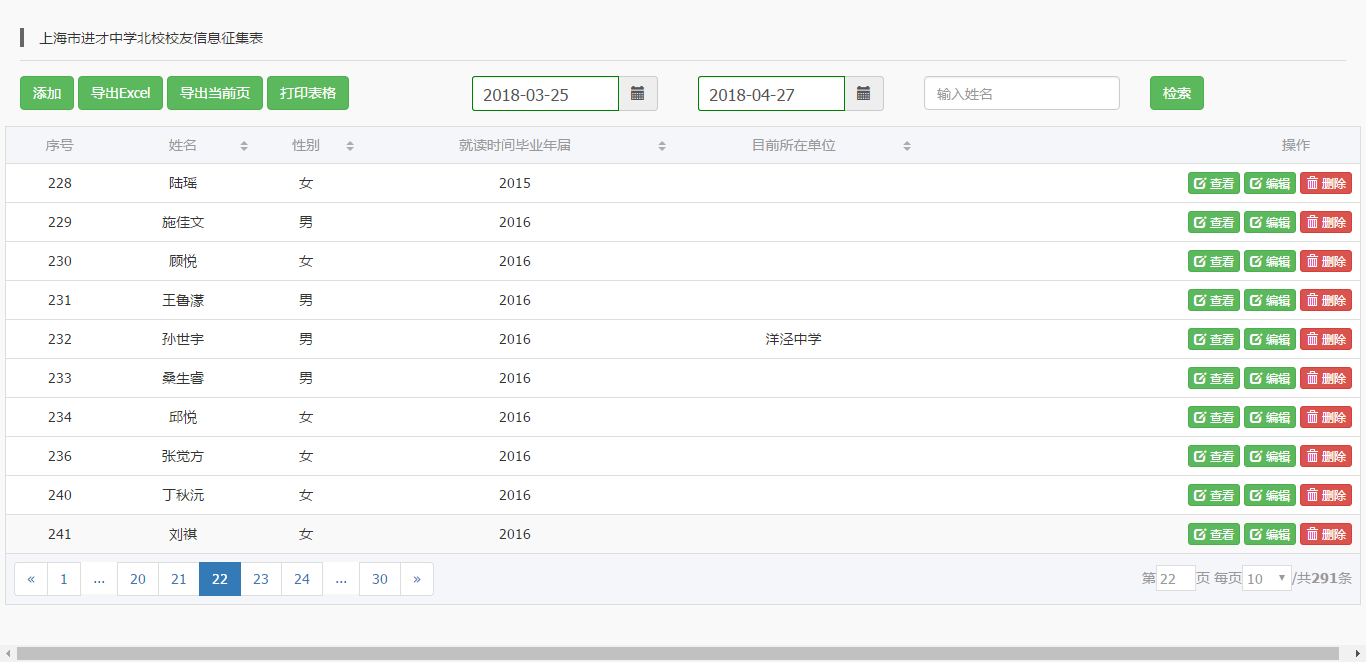The height and width of the screenshot is (662, 1366).
Task: Open the per-page rows dropdown
Action: click(1266, 578)
